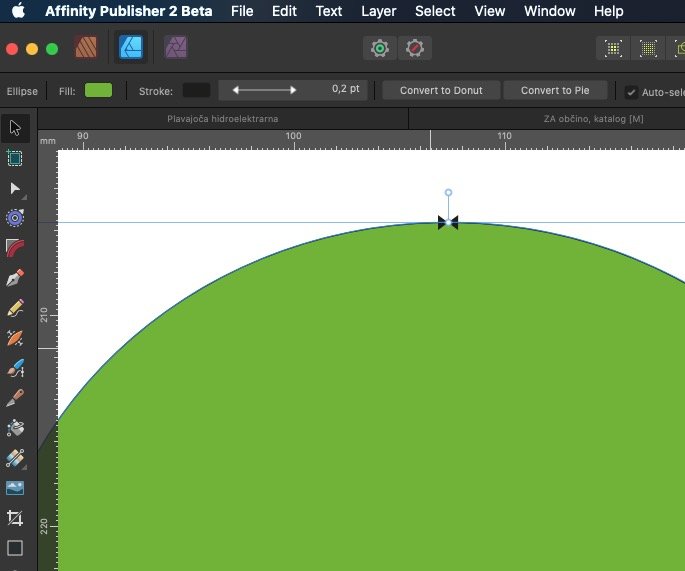Select the Vector Brush tool
685x571 pixels.
pyautogui.click(x=15, y=338)
